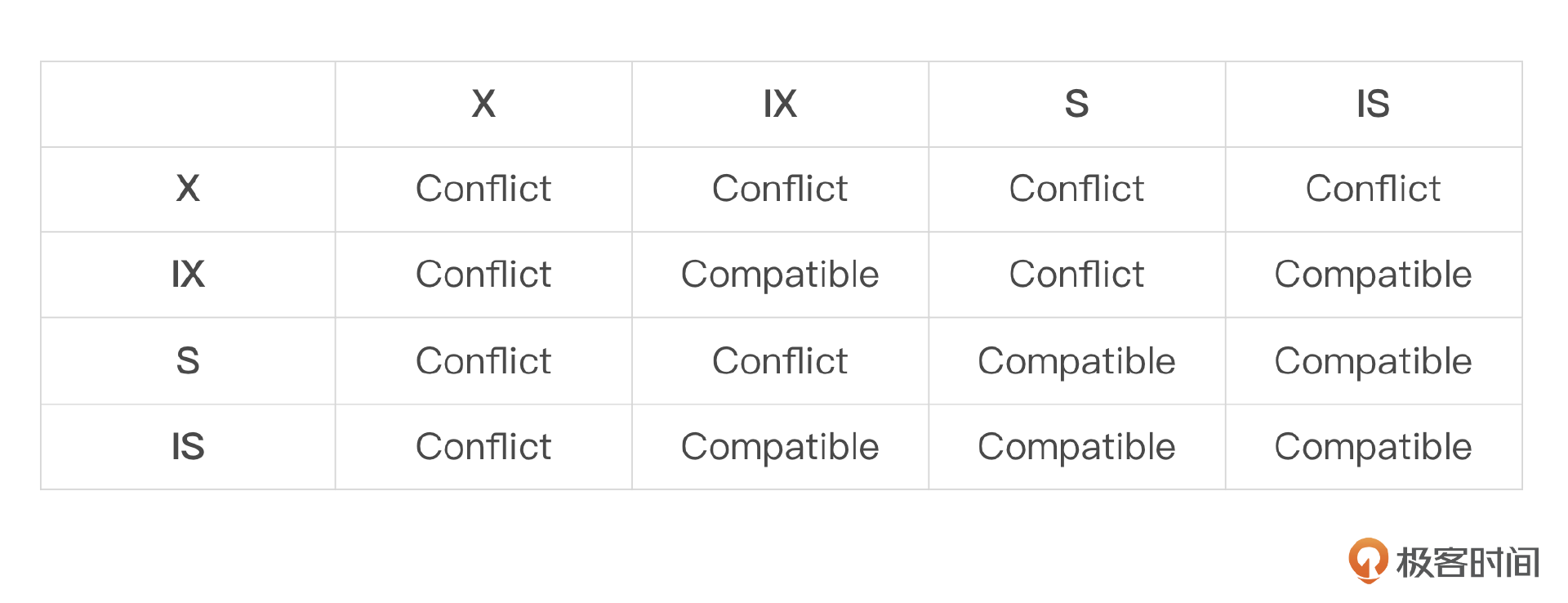Screen dimensions: 1568x603
Task: Click Conflict cell at IS row, X column
Action: (483, 447)
